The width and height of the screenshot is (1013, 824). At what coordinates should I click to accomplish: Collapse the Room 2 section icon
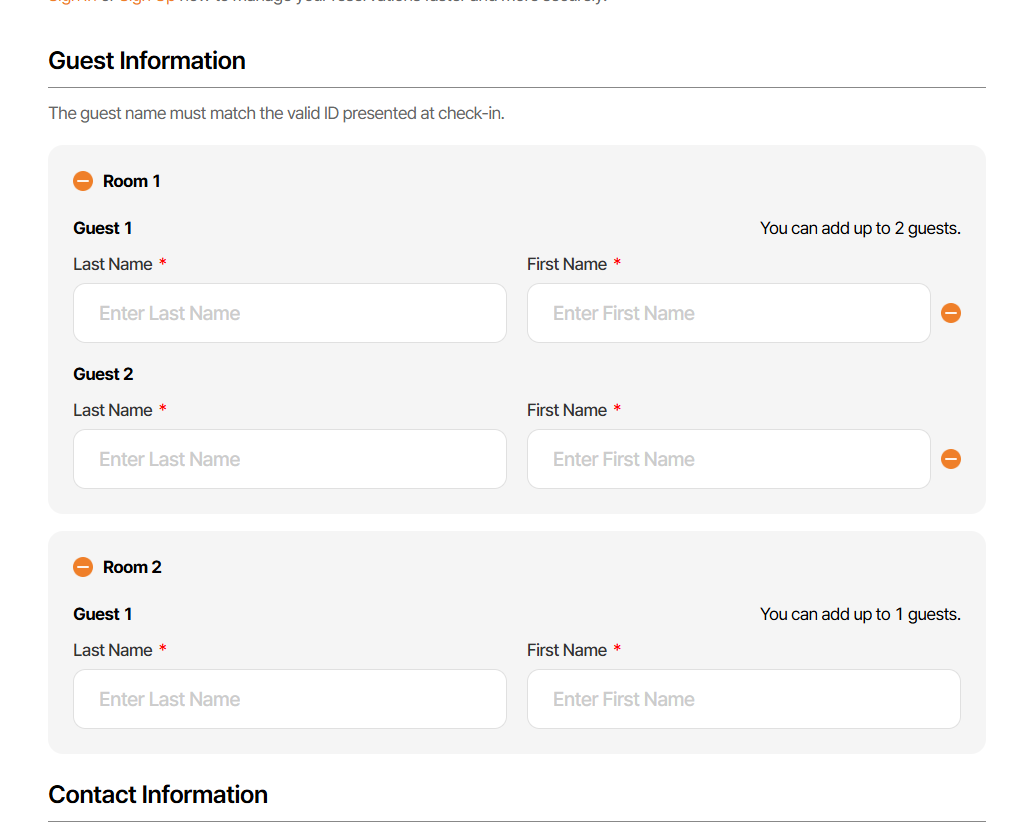pyautogui.click(x=83, y=567)
